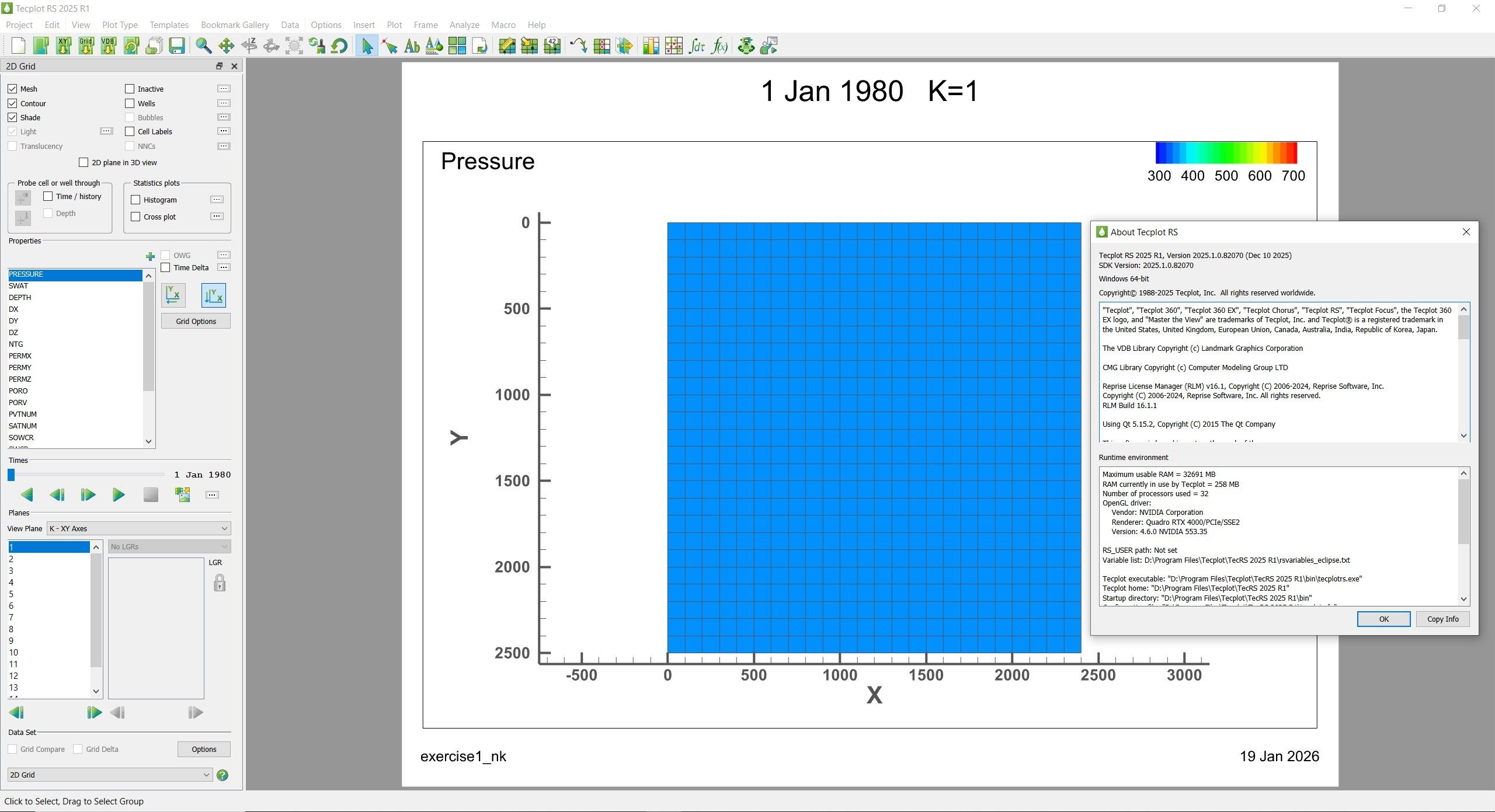Open the Bookmark Gallery menu
The height and width of the screenshot is (812, 1495).
pos(234,25)
